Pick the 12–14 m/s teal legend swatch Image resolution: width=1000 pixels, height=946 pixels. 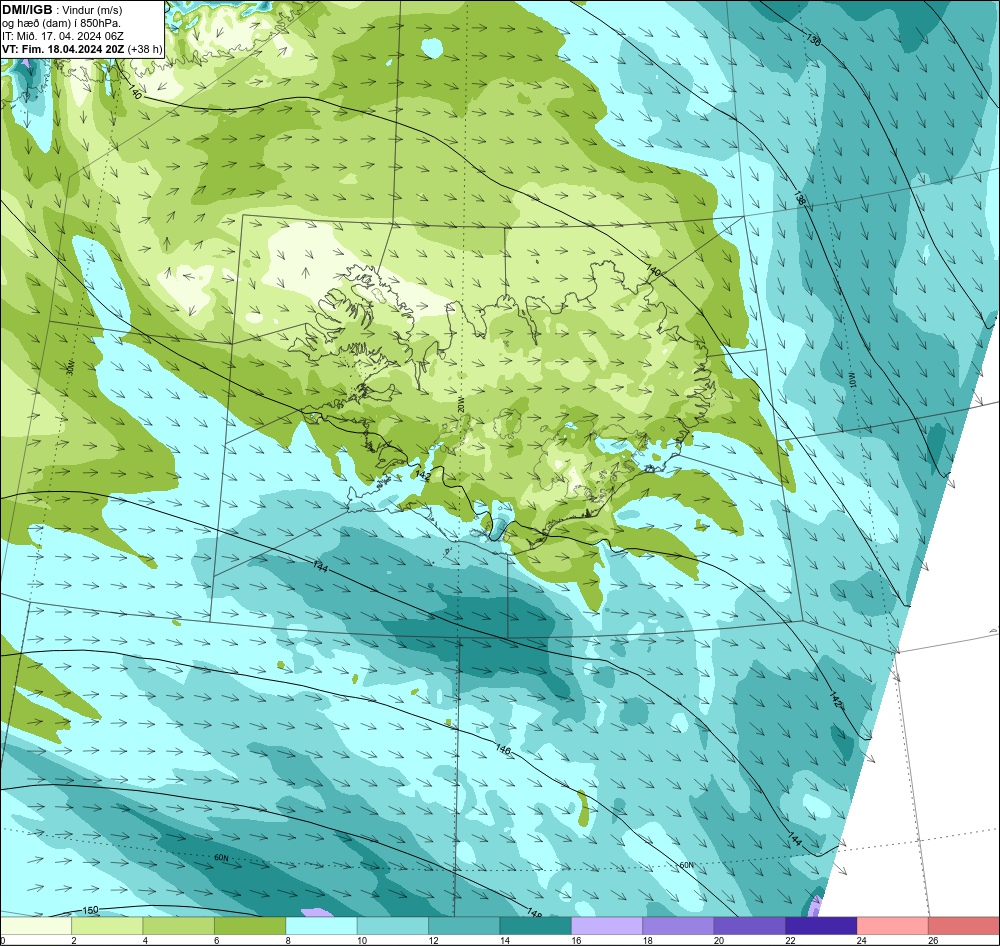pos(464,926)
